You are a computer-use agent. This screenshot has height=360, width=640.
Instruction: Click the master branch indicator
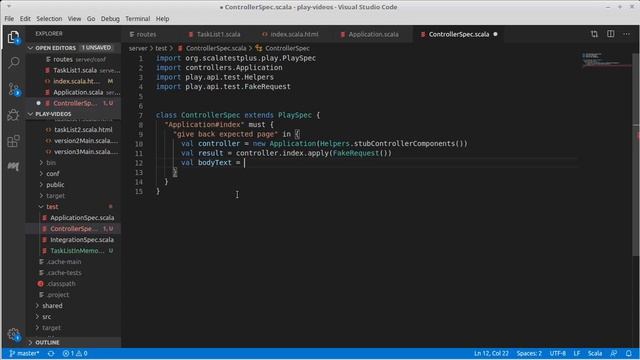click(24, 353)
